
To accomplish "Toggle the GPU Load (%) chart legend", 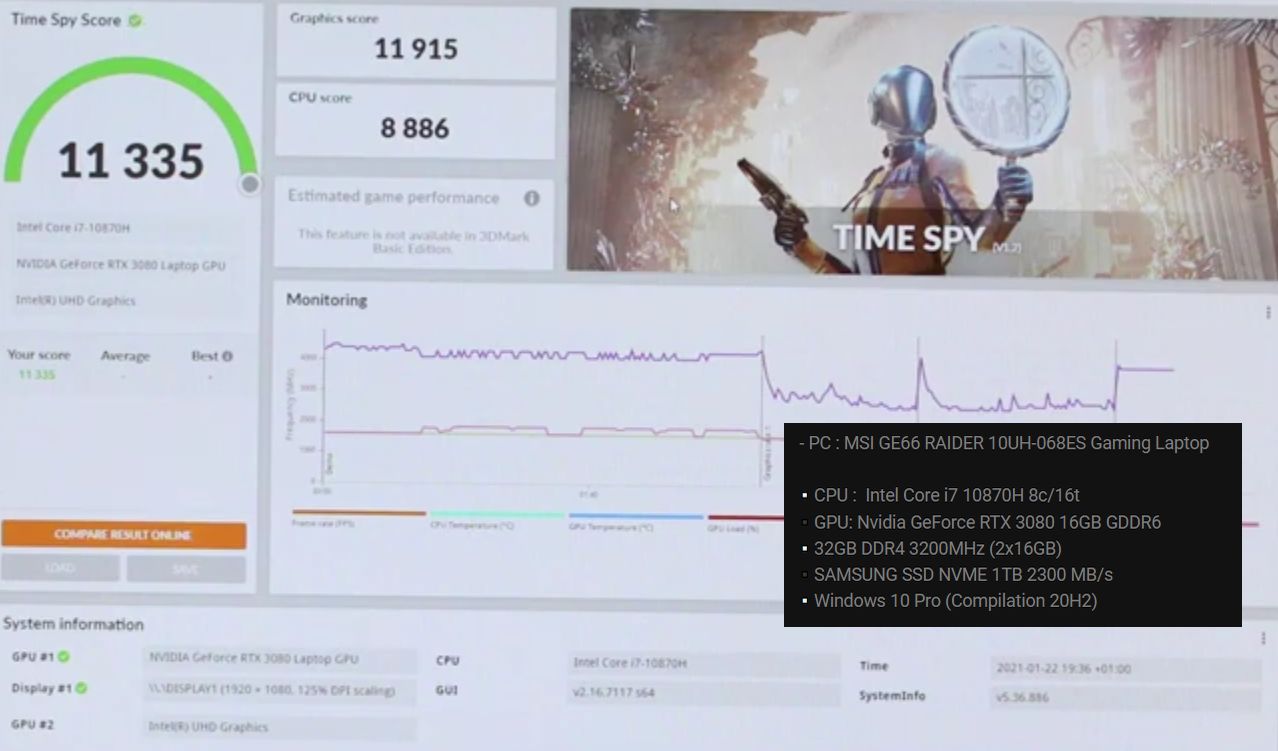I will tap(745, 522).
